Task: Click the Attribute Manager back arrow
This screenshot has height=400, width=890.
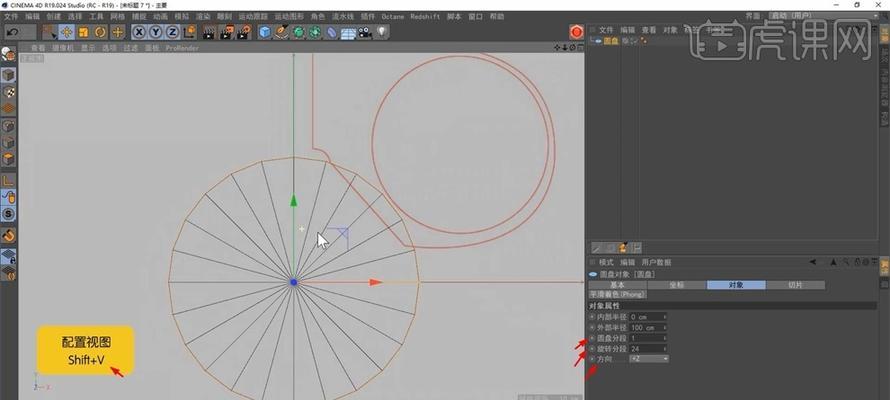Action: [x=813, y=262]
